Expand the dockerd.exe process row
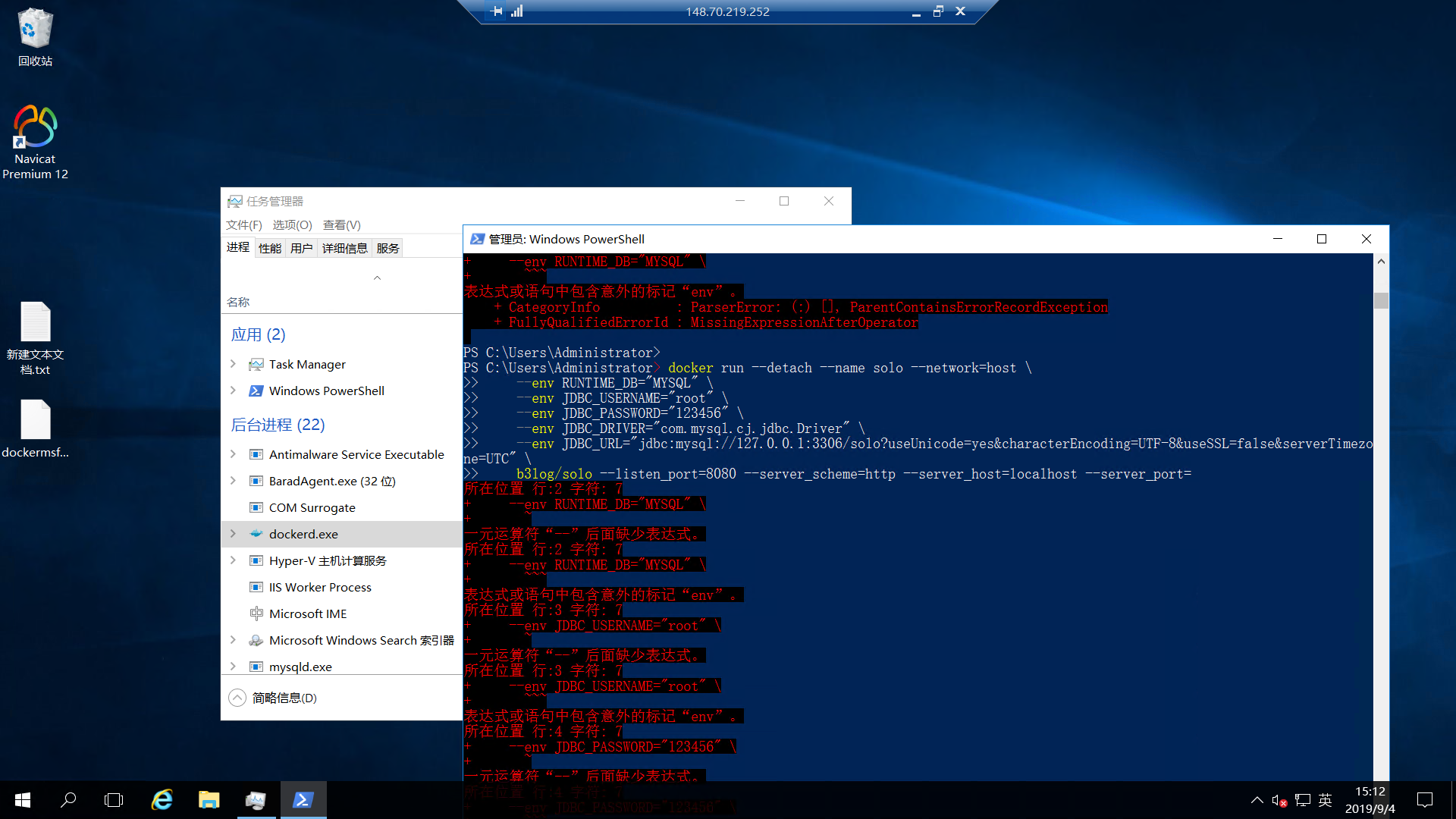Screen dimensions: 1456x819 (233, 534)
